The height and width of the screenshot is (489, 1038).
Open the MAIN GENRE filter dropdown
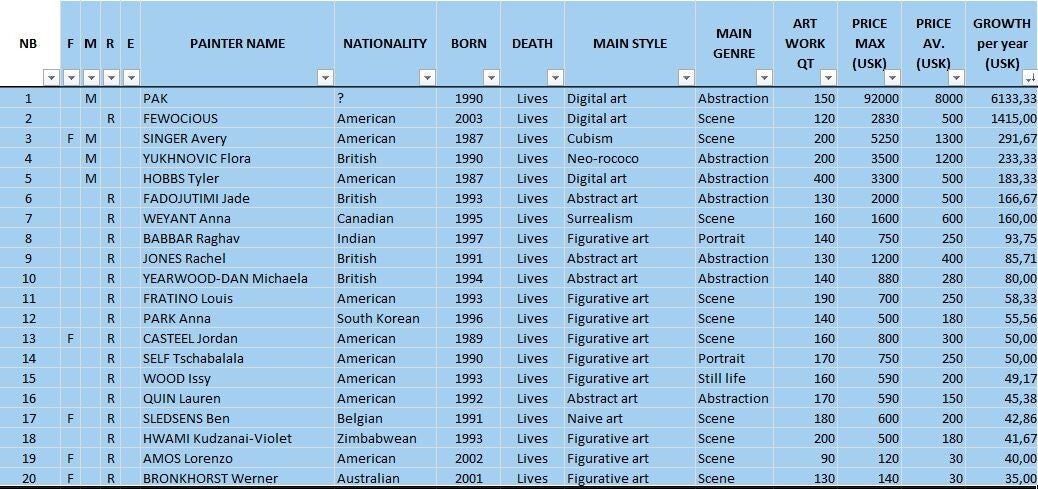[x=764, y=78]
